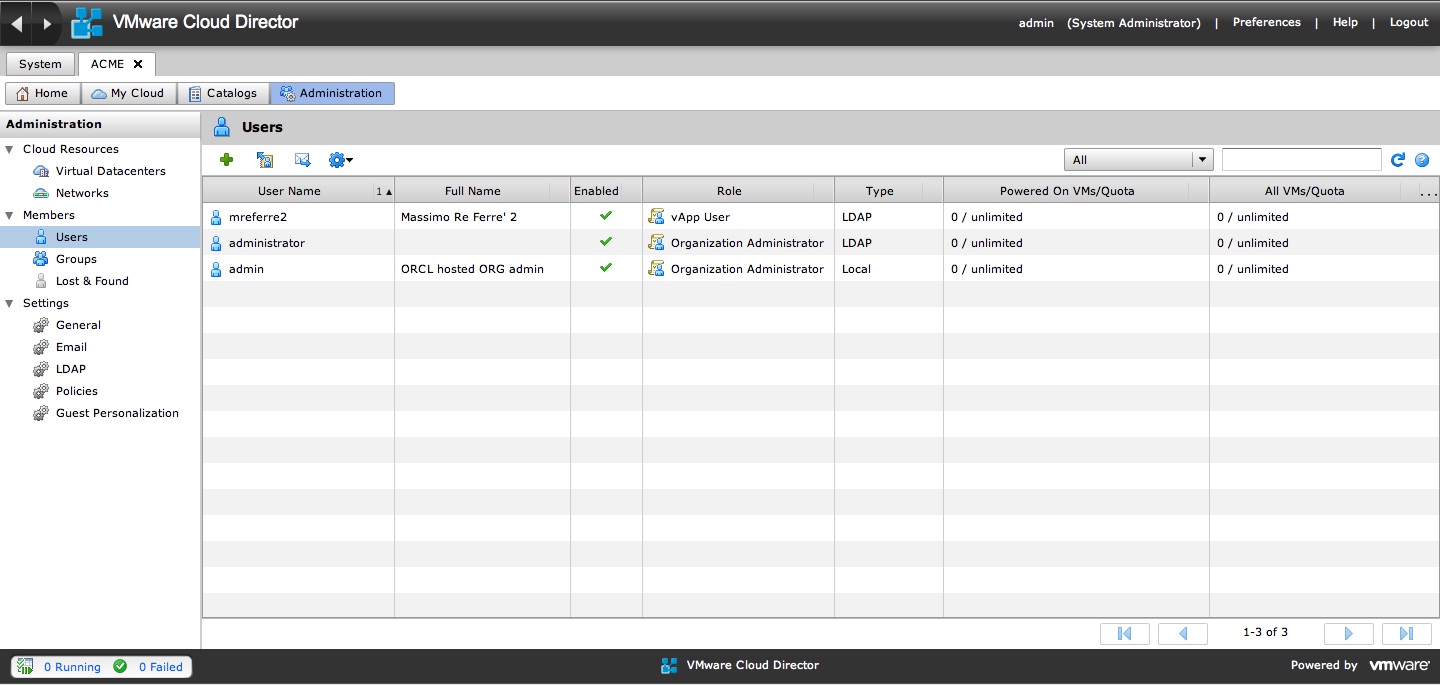
Task: Sort by All VMs/Quota column header
Action: click(1305, 191)
